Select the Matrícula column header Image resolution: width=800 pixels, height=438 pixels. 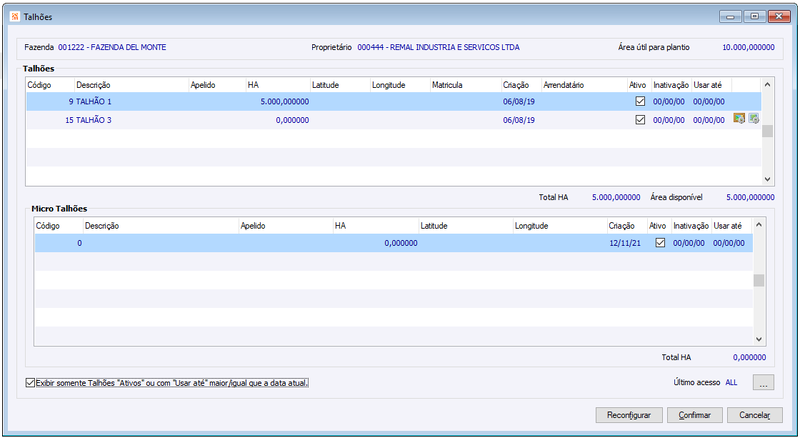447,85
